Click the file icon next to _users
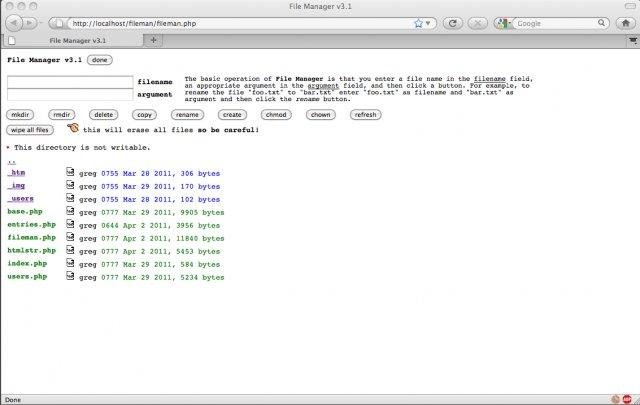 70,198
